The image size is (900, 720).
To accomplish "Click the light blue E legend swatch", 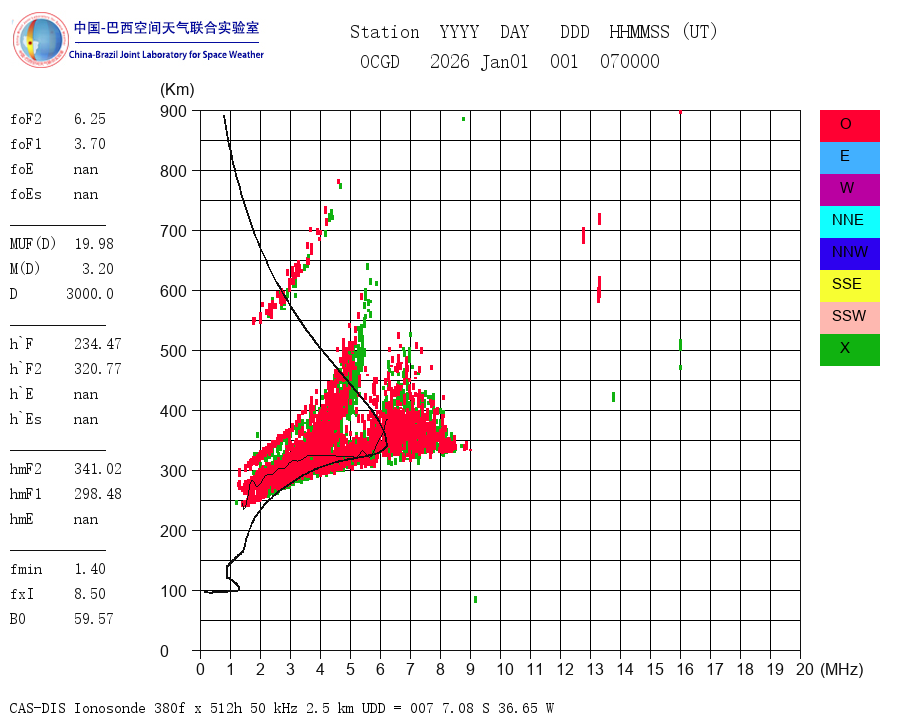I will 849,158.
